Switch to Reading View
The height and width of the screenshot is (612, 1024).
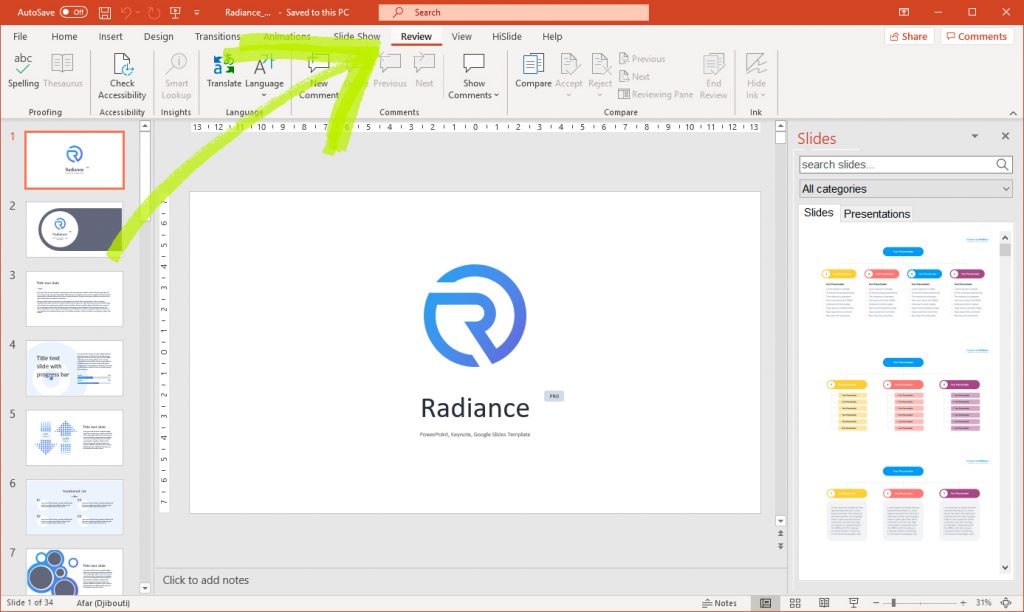coord(824,603)
